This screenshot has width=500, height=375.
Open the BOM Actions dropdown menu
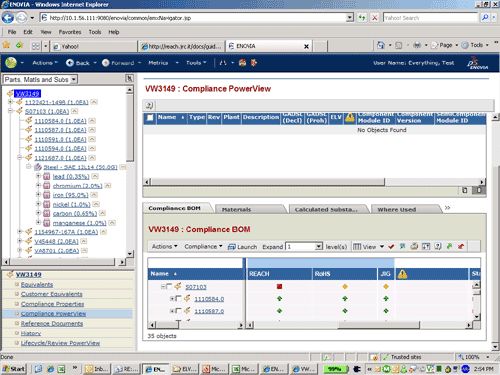[x=164, y=247]
